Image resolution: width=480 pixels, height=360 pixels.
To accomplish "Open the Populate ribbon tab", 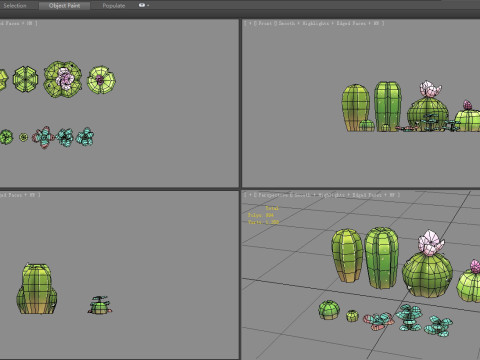I will [114, 5].
